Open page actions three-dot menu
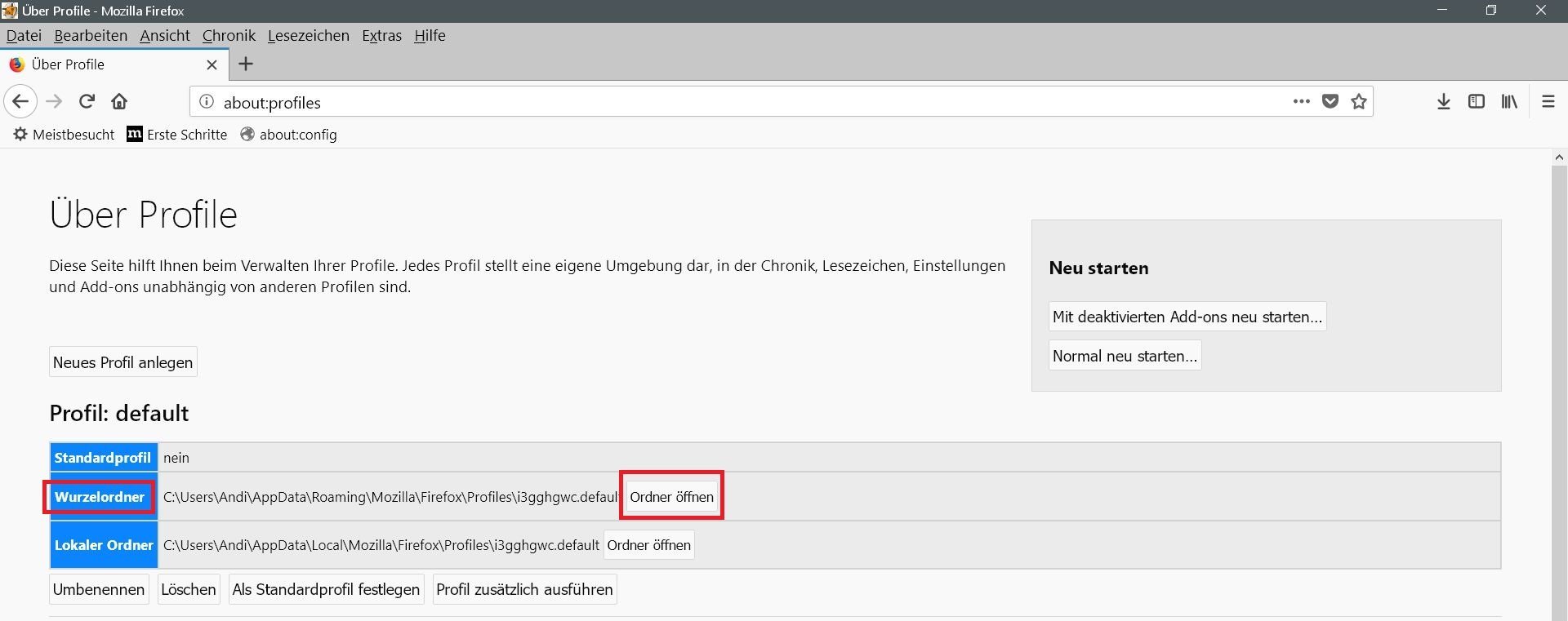Screen dimensions: 1568x621 point(1302,102)
